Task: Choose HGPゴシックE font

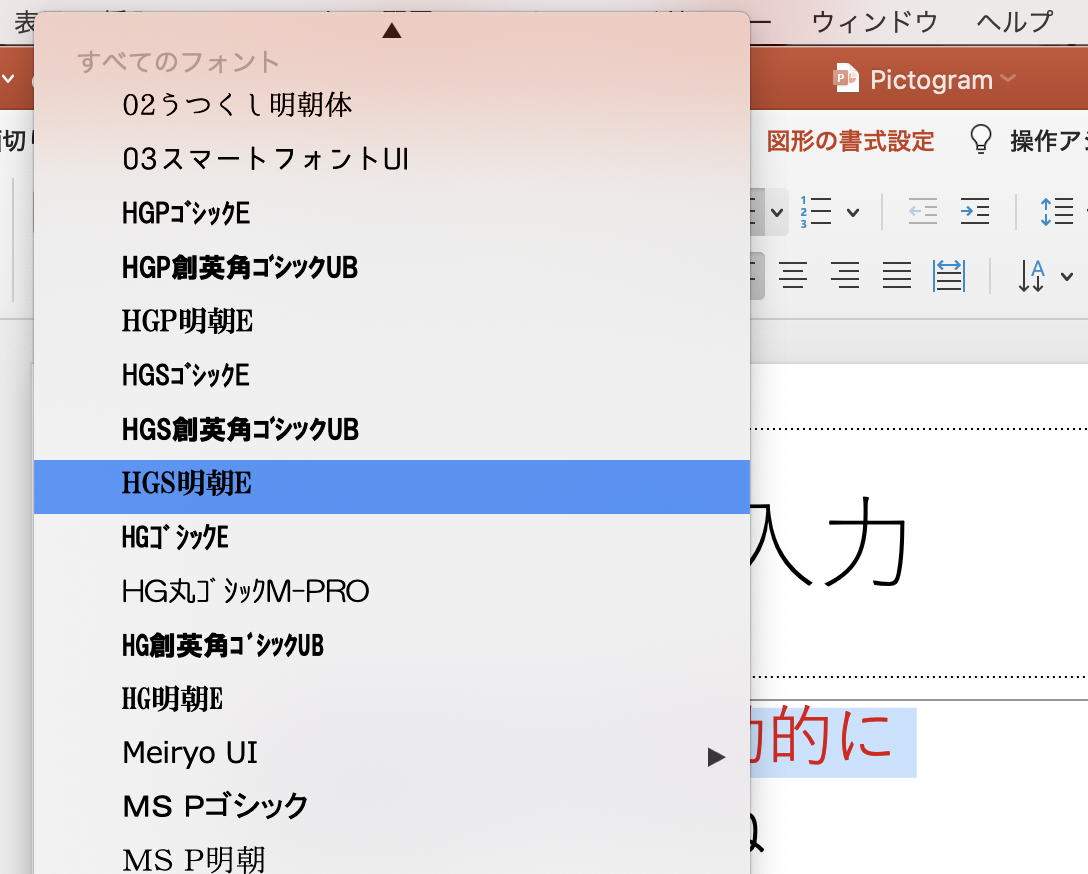Action: (392, 213)
